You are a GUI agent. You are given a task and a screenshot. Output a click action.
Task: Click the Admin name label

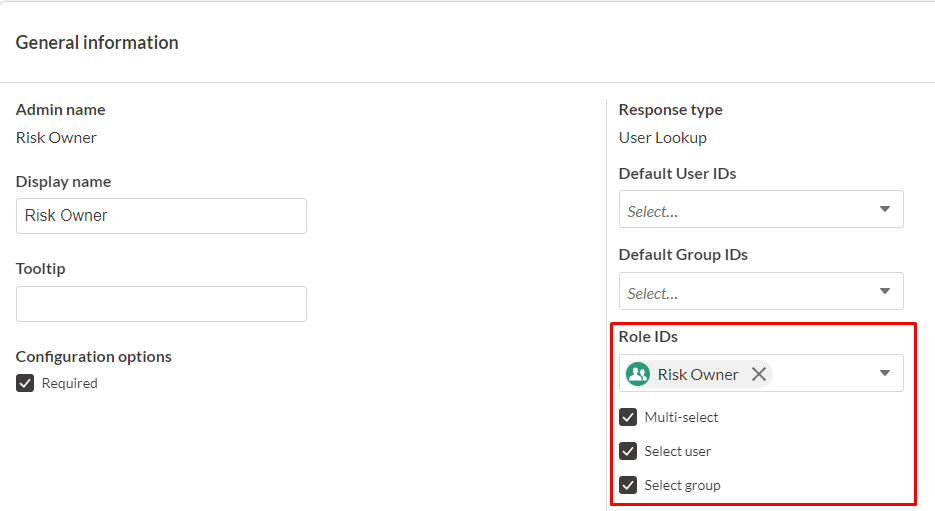(60, 110)
